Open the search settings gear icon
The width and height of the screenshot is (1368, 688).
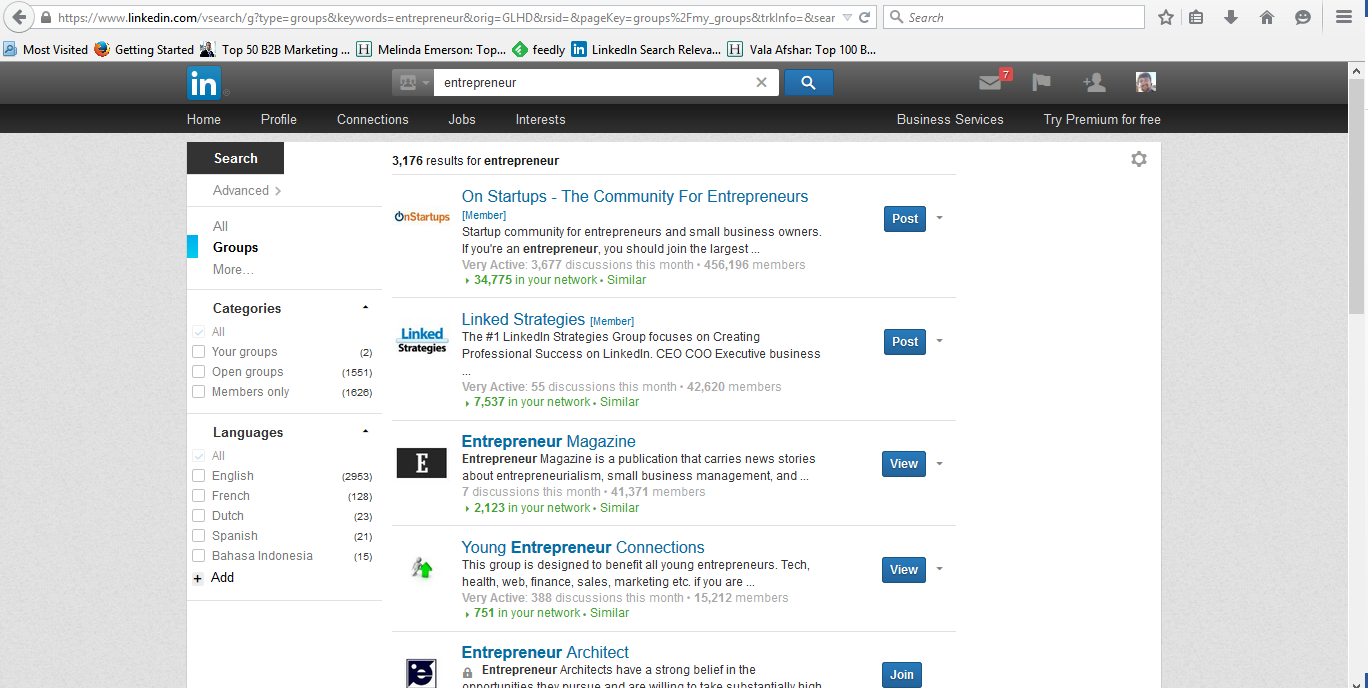(1138, 159)
